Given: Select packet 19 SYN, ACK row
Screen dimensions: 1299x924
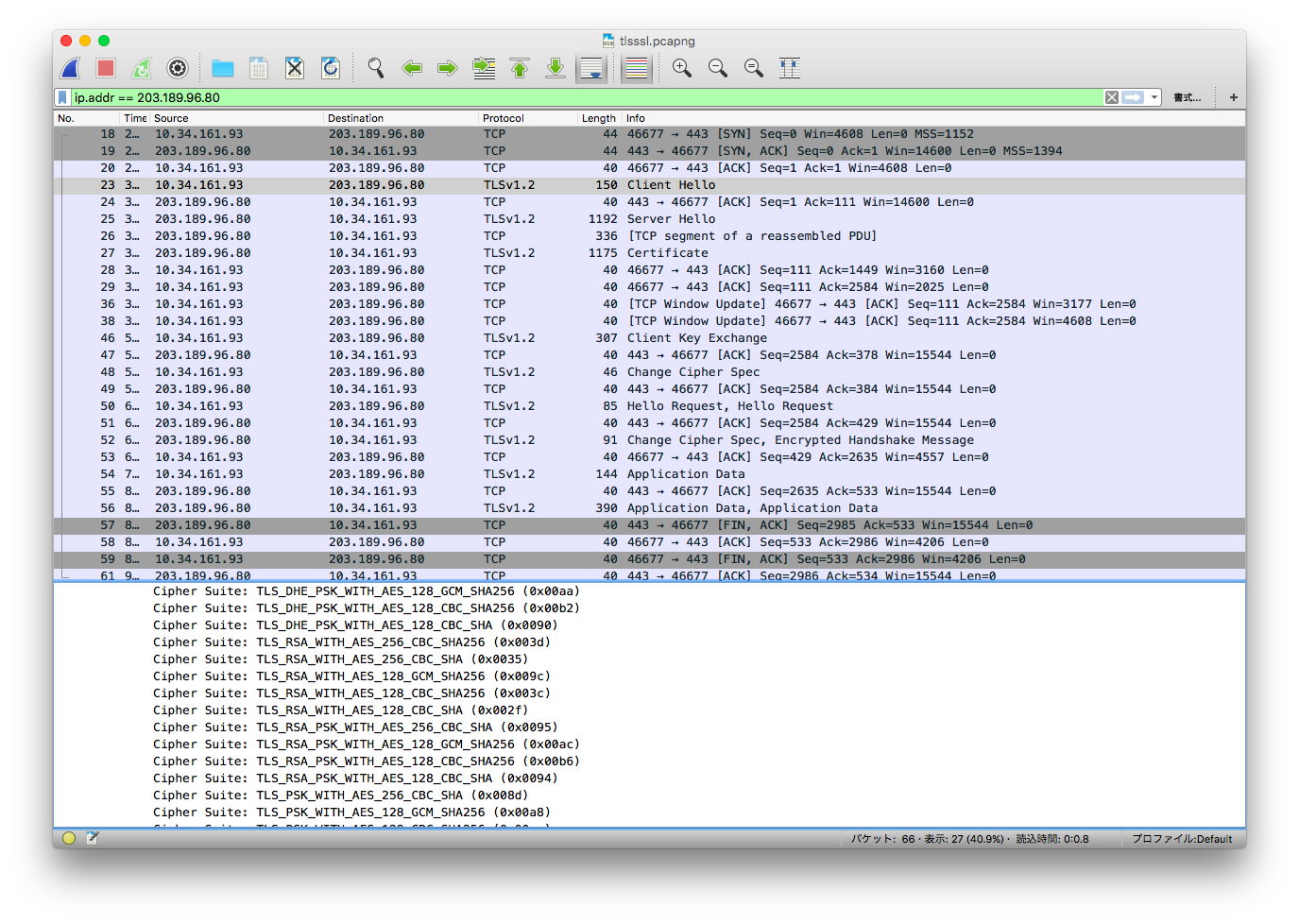Looking at the screenshot, I should pos(649,151).
